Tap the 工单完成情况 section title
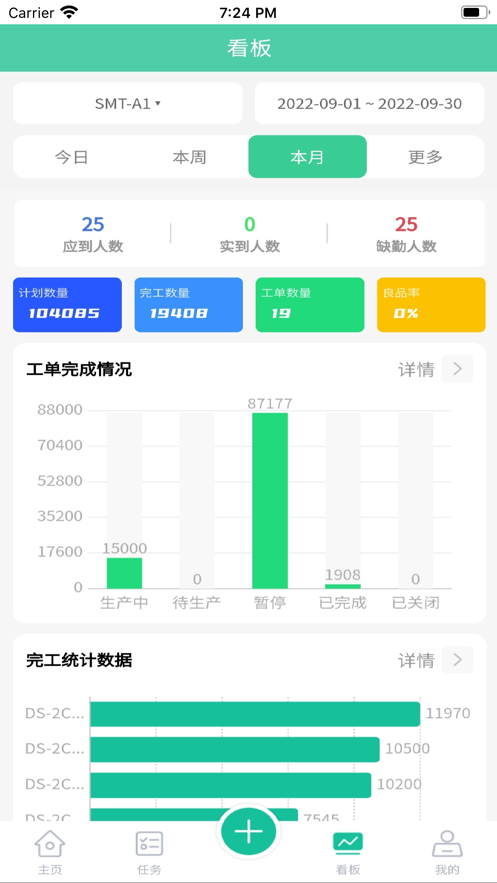The height and width of the screenshot is (883, 497). pyautogui.click(x=79, y=369)
